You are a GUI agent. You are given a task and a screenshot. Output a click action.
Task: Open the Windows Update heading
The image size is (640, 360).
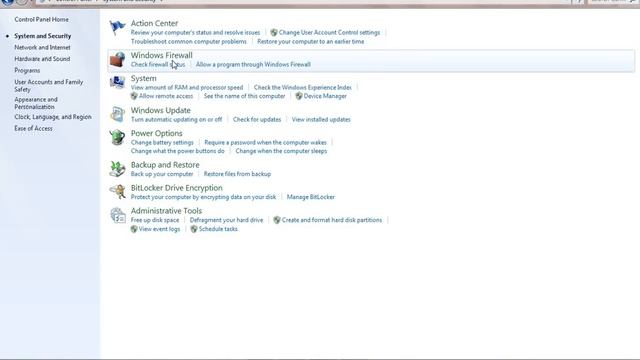(161, 110)
